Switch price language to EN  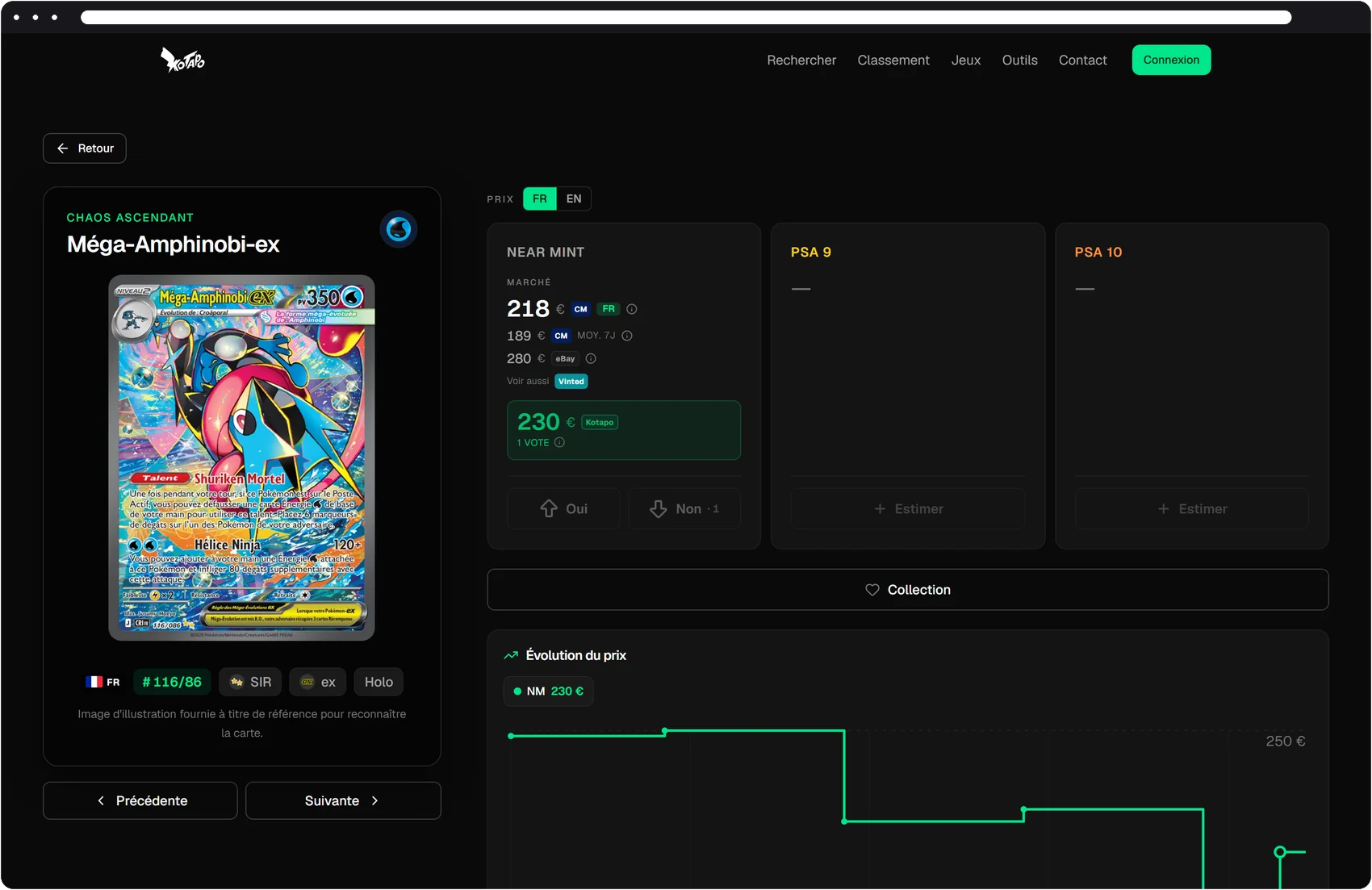coord(574,198)
